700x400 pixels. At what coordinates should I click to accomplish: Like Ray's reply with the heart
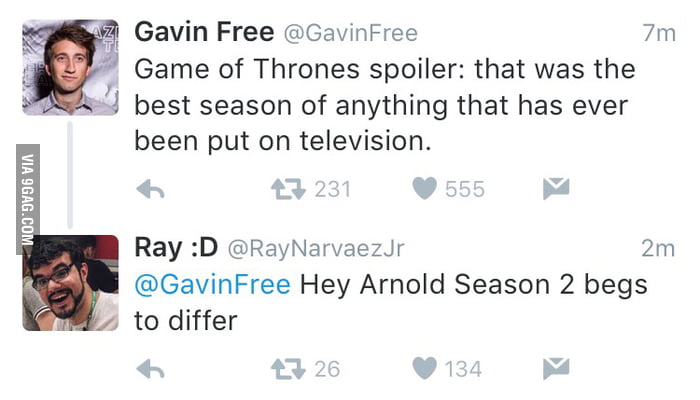(x=425, y=369)
